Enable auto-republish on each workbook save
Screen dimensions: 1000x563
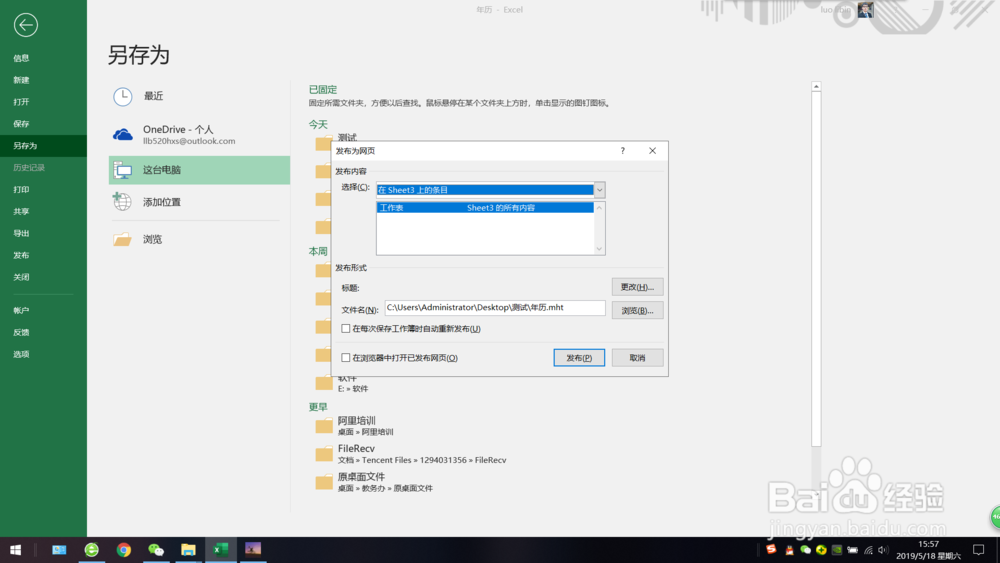click(346, 329)
